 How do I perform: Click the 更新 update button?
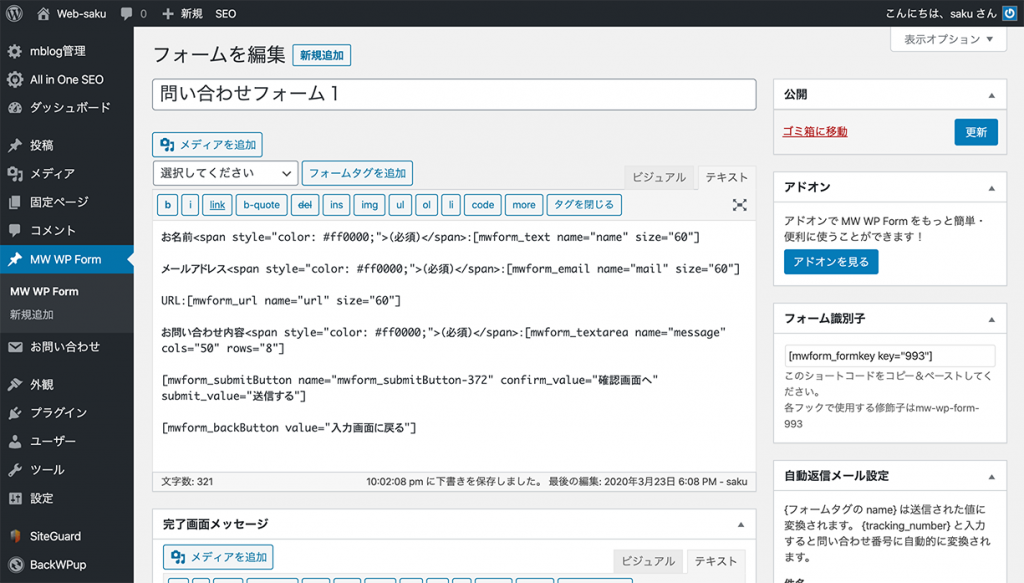(x=975, y=131)
